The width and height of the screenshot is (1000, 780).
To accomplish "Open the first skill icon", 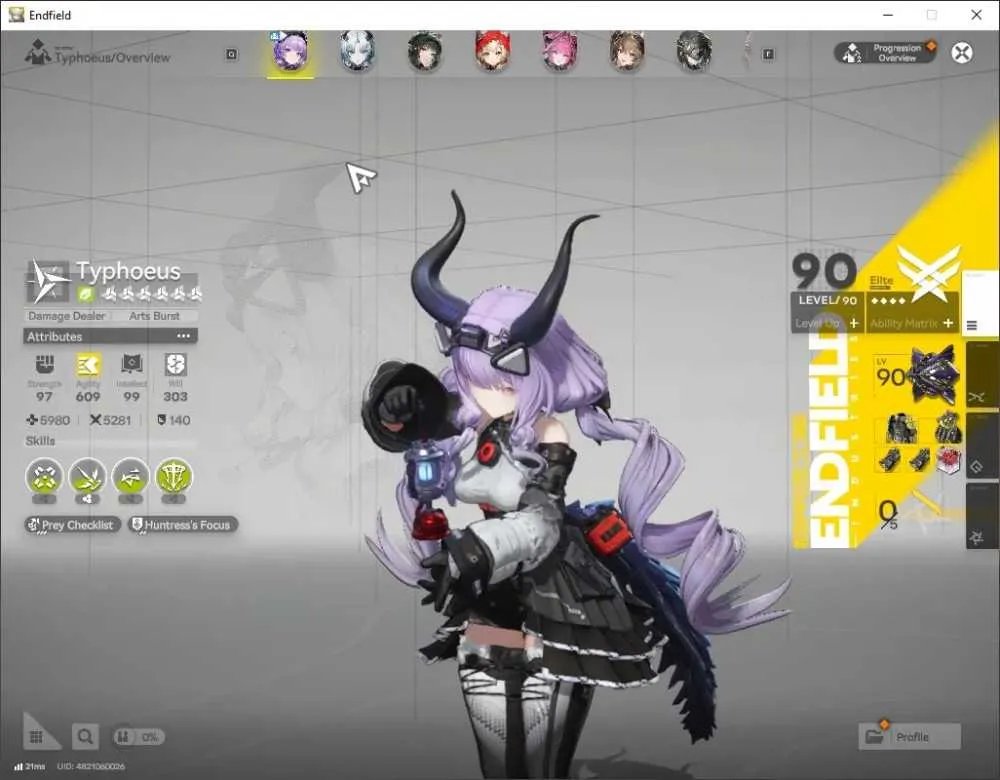I will coord(44,477).
